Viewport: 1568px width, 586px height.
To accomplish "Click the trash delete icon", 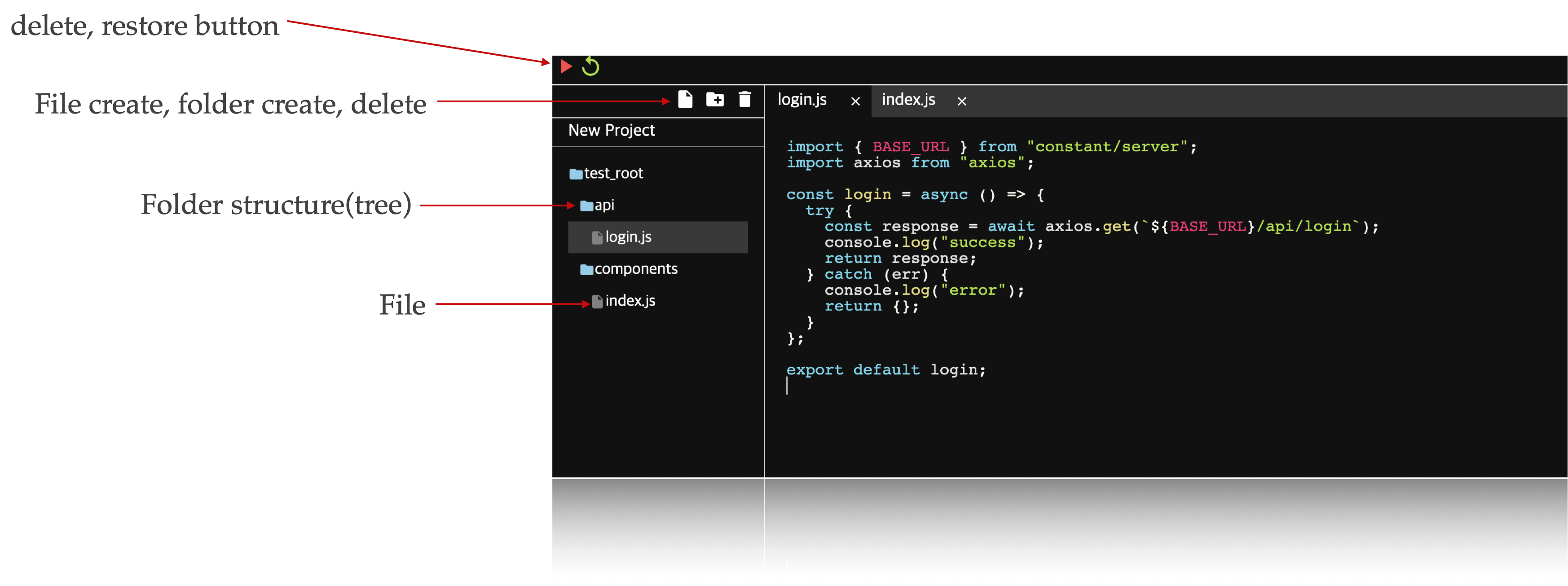I will pos(744,100).
